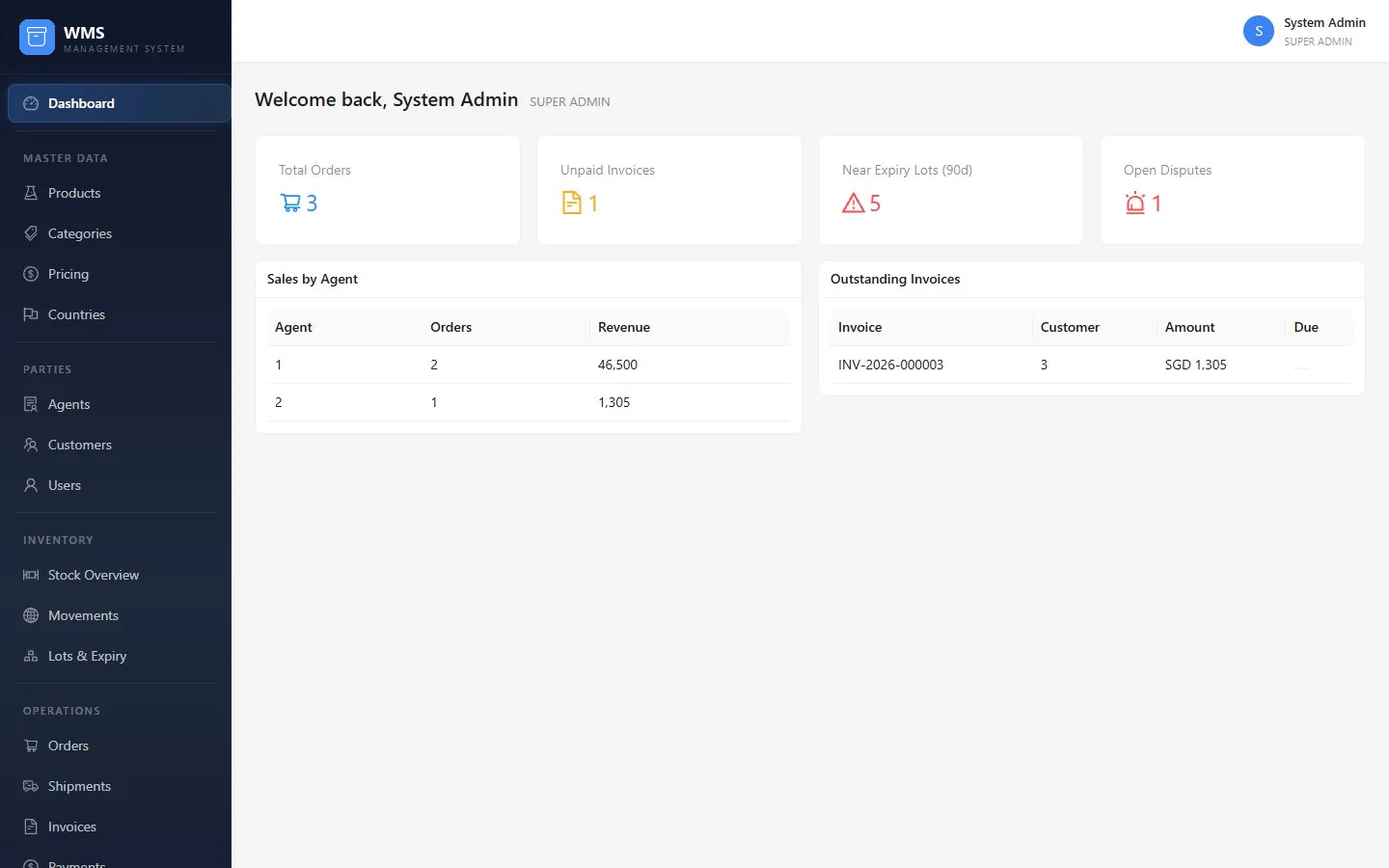Open Lots & Expiry
This screenshot has width=1389, height=868.
[120, 656]
